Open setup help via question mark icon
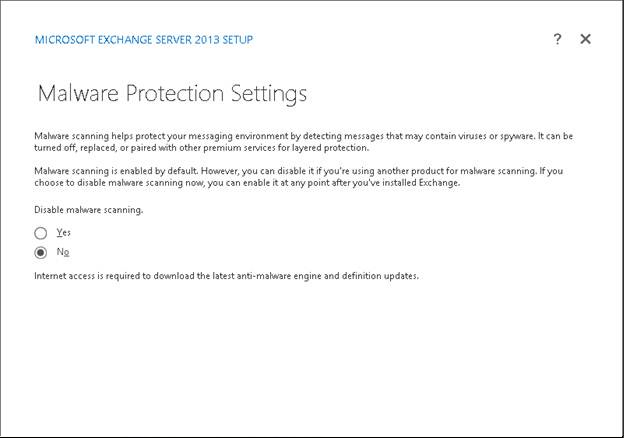The image size is (627, 445). (x=557, y=39)
